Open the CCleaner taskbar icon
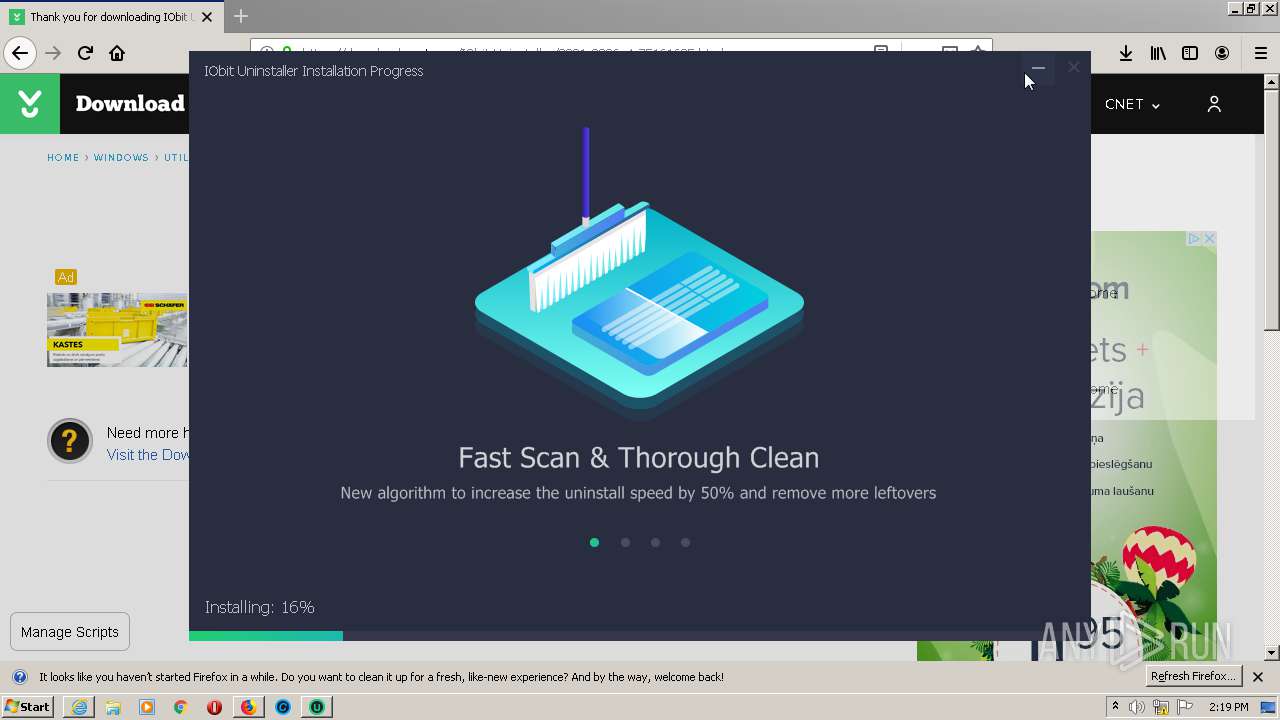Screen dimensions: 1280x720 (283, 707)
